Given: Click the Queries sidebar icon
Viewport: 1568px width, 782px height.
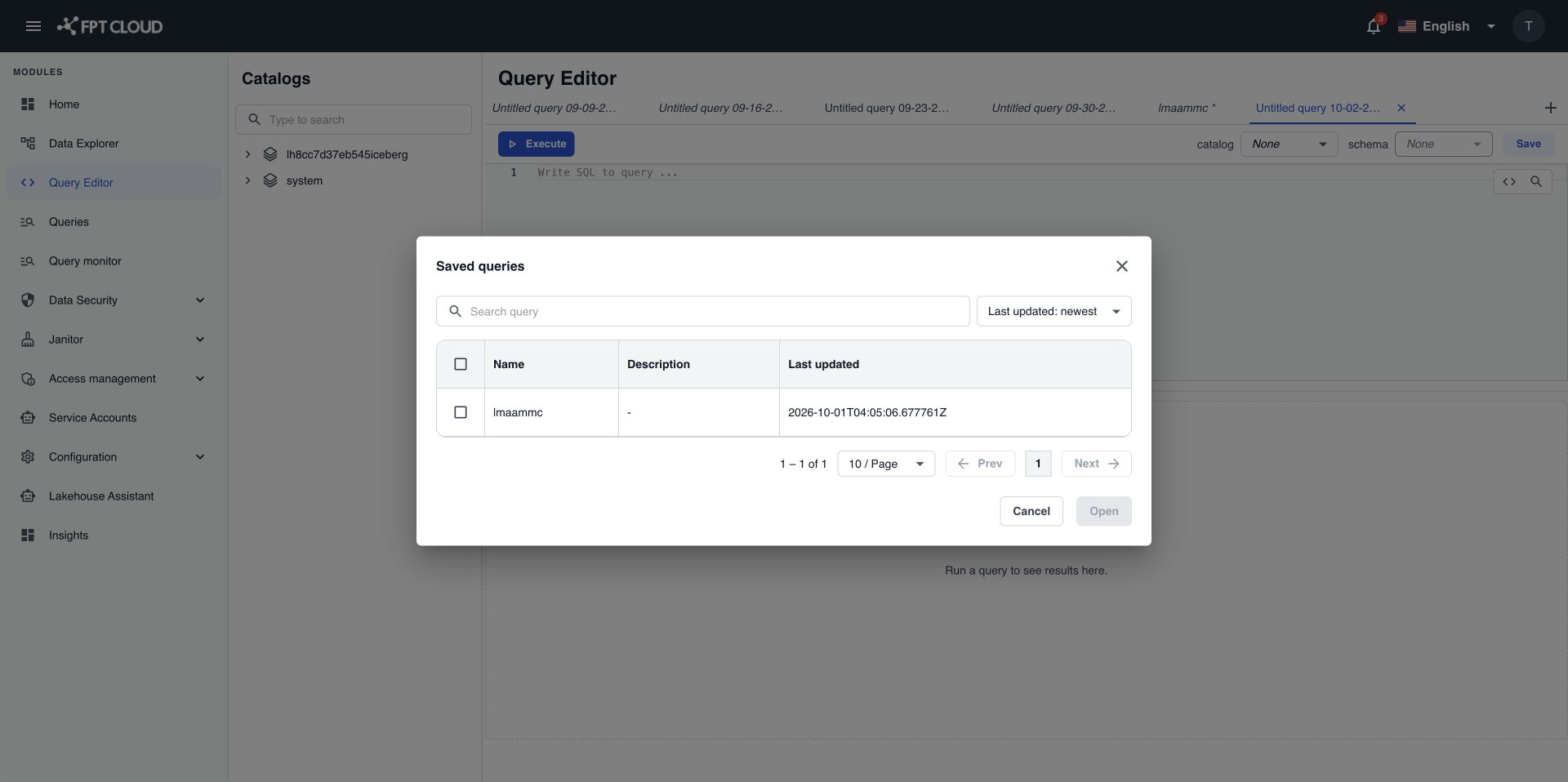Looking at the screenshot, I should pyautogui.click(x=28, y=222).
